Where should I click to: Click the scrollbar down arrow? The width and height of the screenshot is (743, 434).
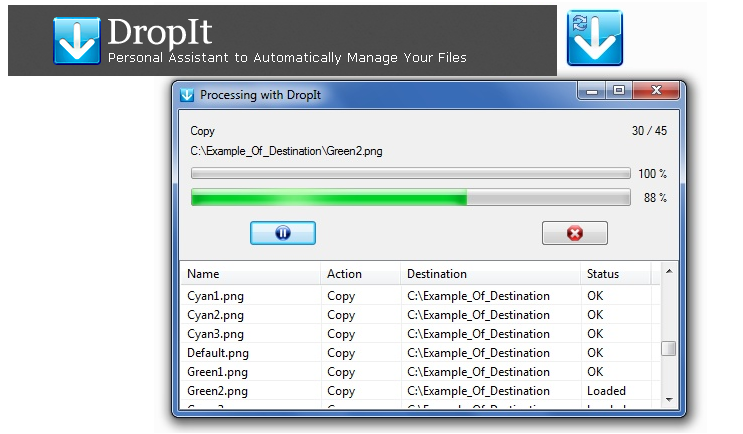tap(669, 400)
